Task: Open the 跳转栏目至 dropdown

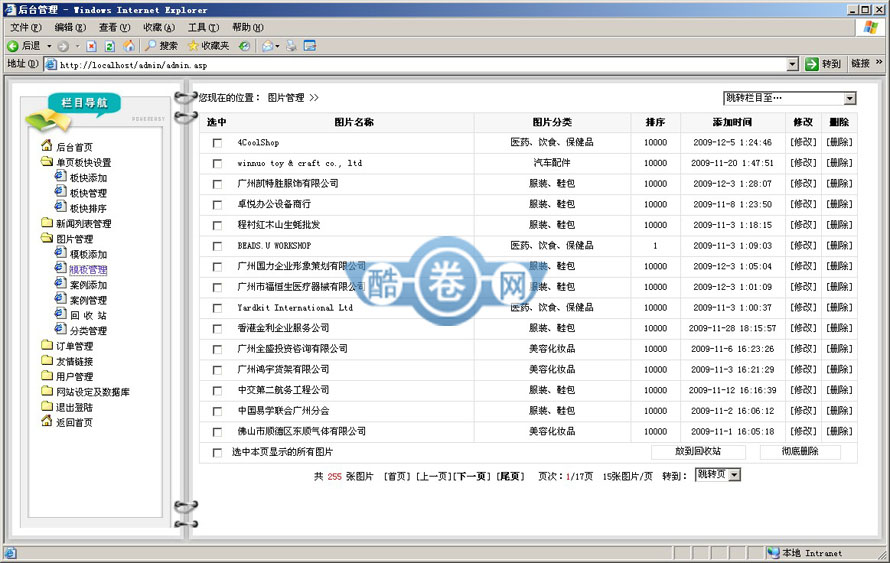Action: pyautogui.click(x=790, y=98)
